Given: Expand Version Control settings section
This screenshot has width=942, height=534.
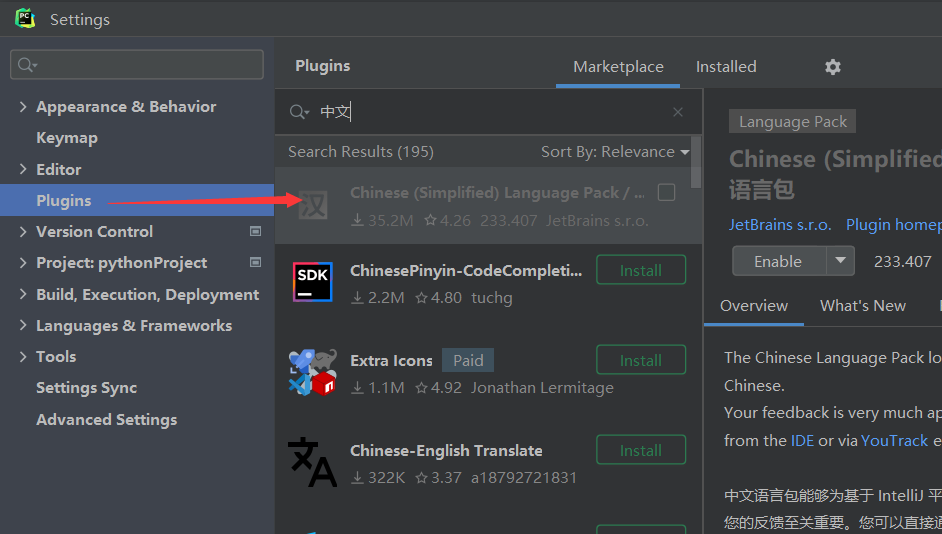Looking at the screenshot, I should (23, 232).
